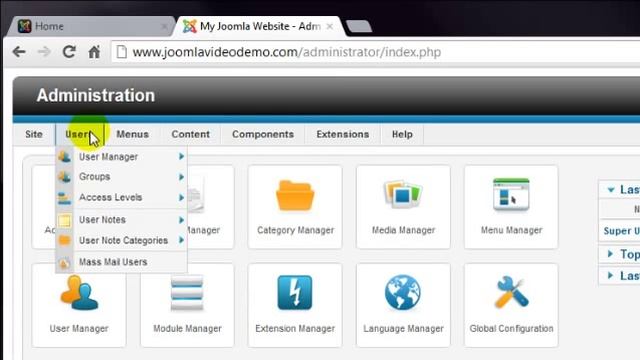Click the User Note Categories folder icon
Screen dimensions: 640x360
click(64, 240)
